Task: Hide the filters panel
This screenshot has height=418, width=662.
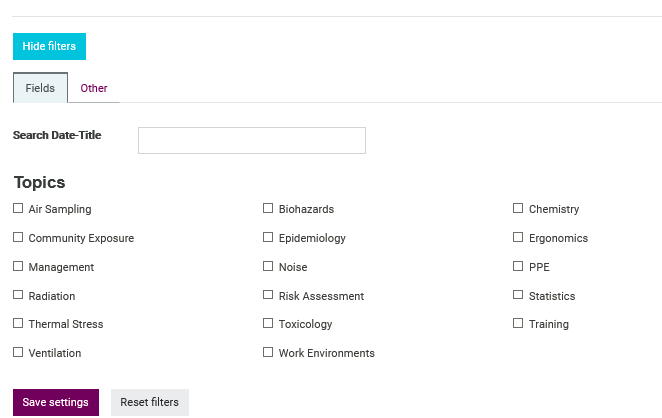Action: [x=49, y=46]
